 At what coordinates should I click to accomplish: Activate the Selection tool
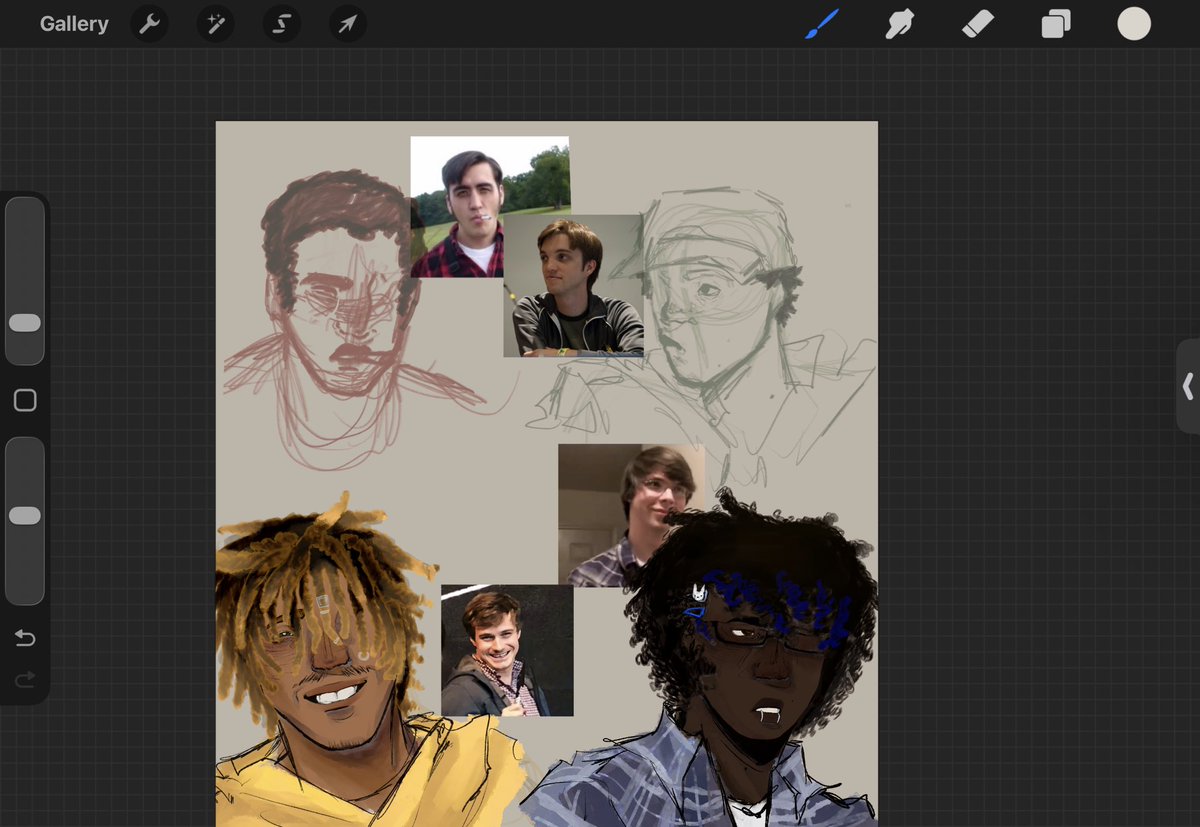point(282,24)
